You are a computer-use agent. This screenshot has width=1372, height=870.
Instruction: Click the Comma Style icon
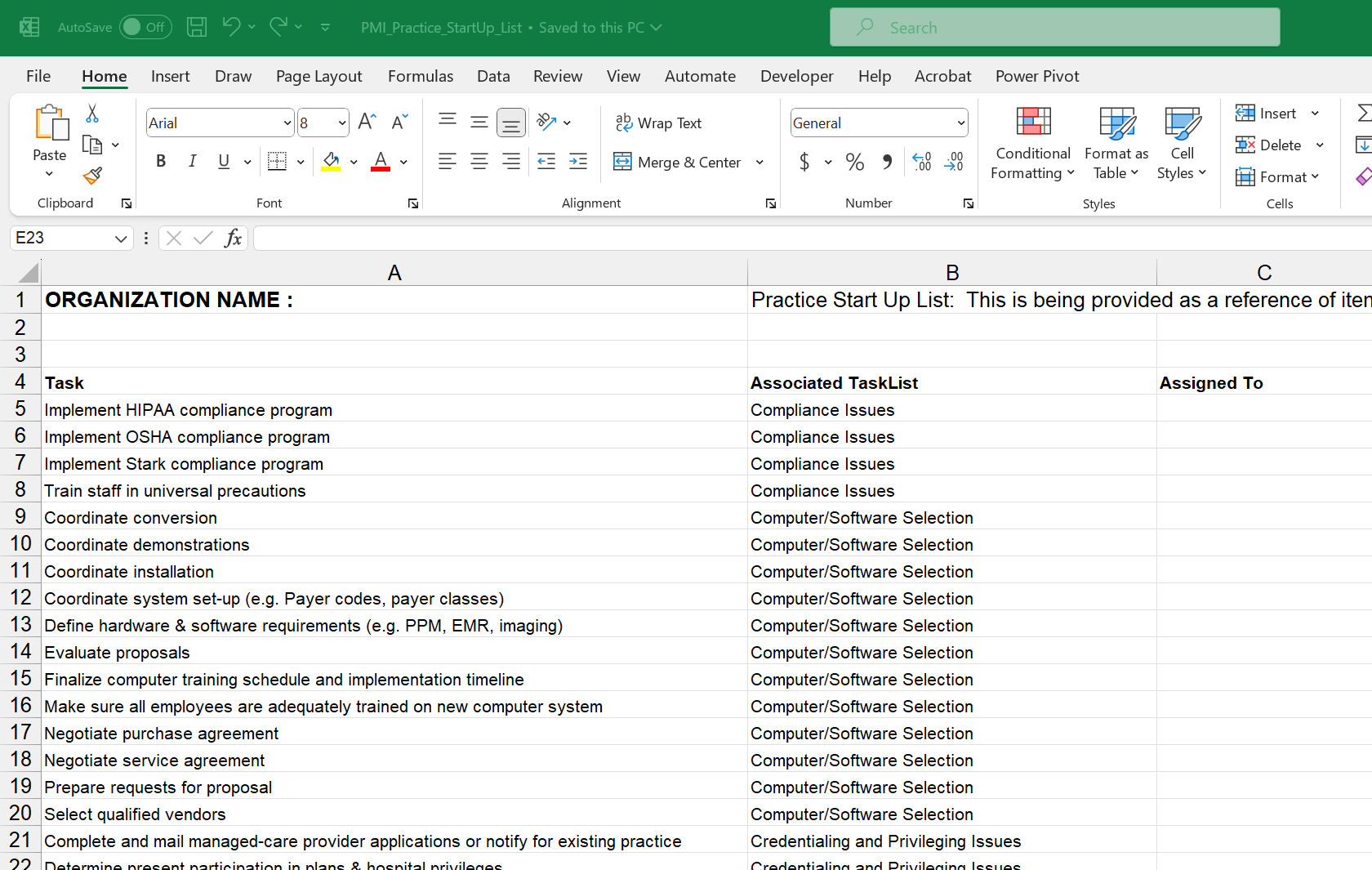(888, 162)
